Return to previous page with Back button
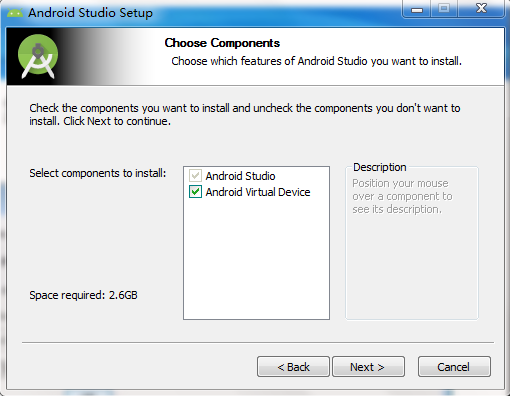The height and width of the screenshot is (396, 510). [293, 367]
